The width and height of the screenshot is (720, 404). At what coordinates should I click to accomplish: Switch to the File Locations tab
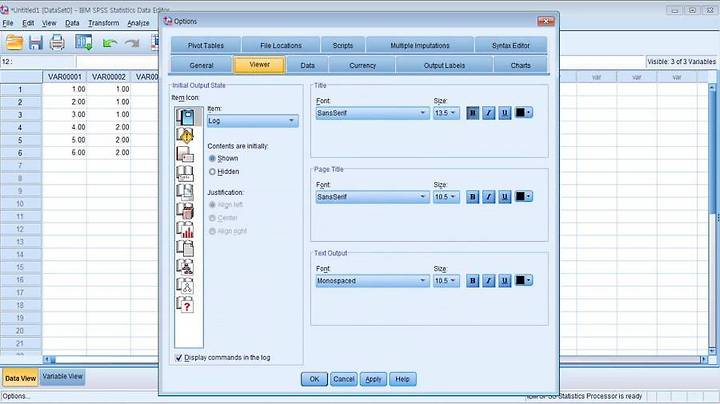[281, 45]
